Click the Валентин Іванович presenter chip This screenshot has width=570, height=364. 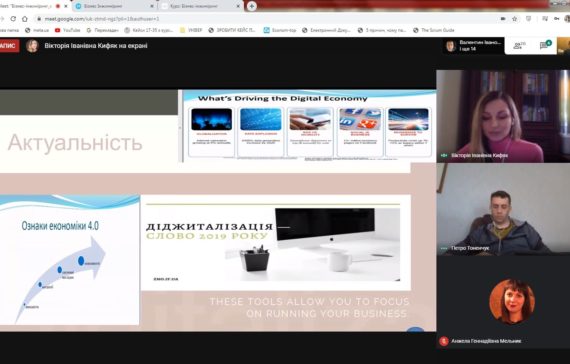(x=473, y=46)
